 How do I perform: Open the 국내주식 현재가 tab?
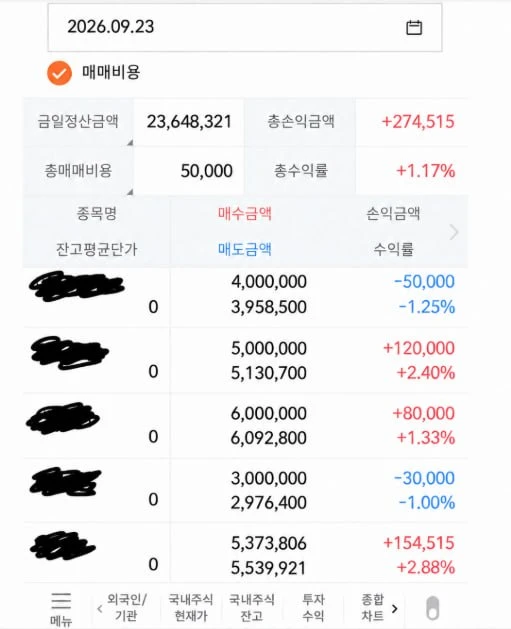click(x=191, y=607)
